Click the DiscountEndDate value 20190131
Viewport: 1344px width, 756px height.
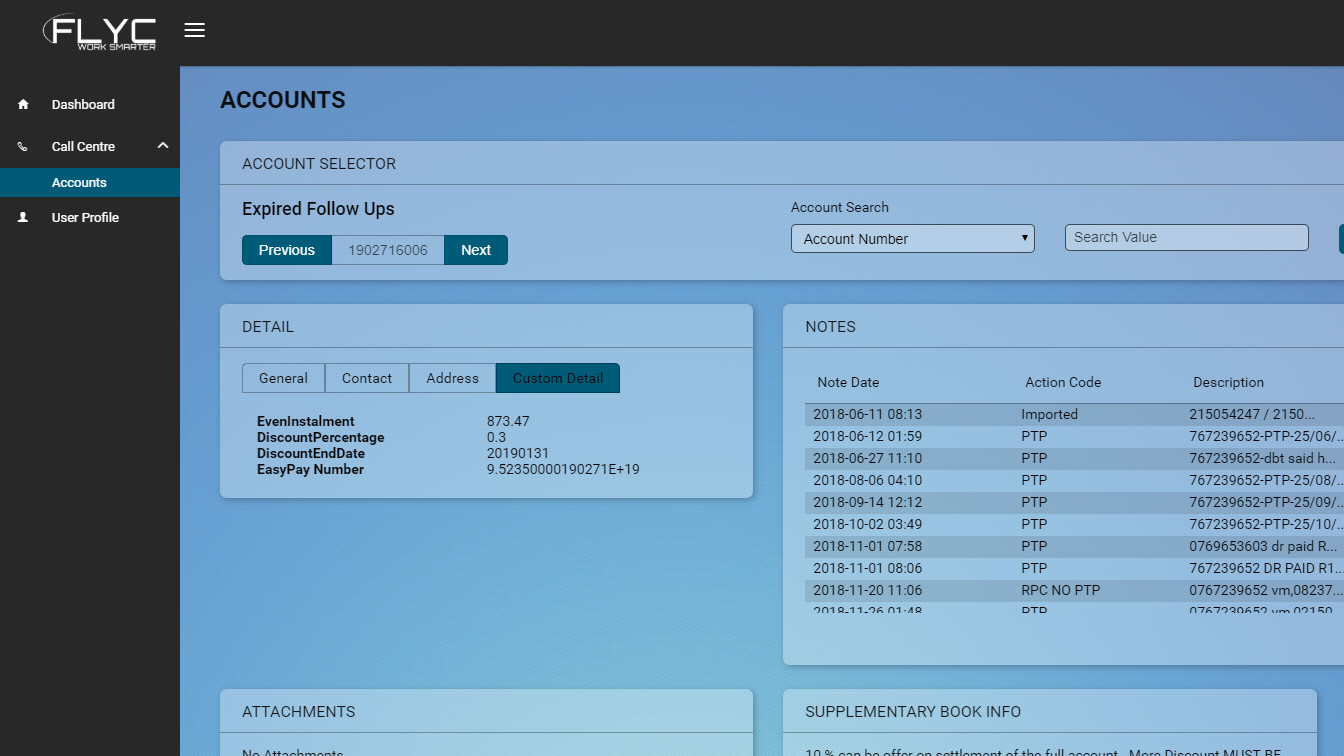click(518, 453)
